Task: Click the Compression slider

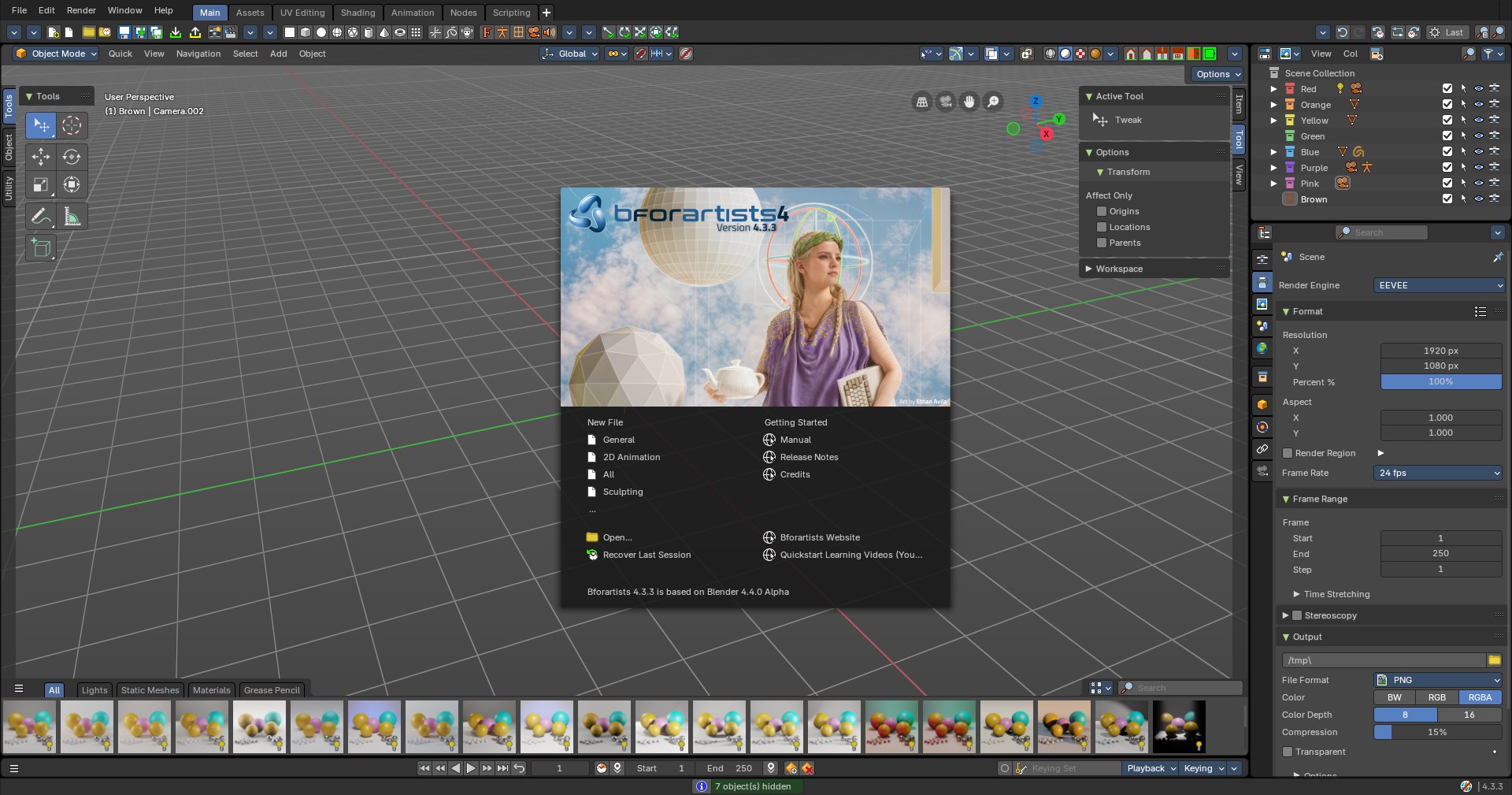Action: [1437, 732]
